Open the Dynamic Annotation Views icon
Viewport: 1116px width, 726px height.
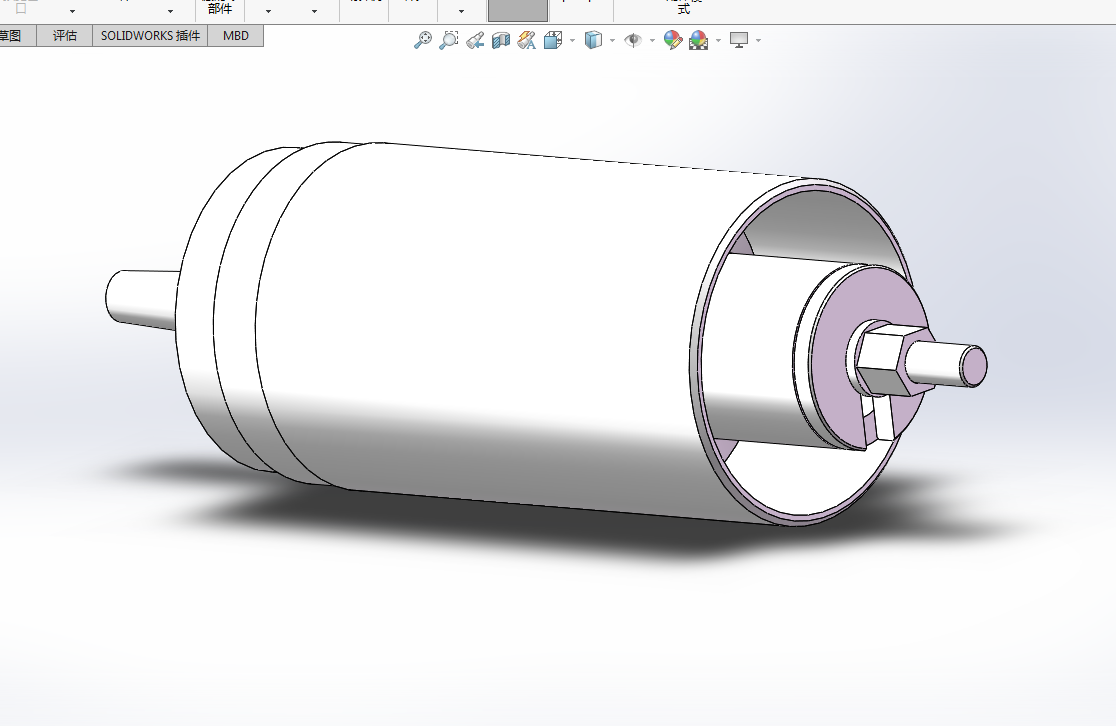pyautogui.click(x=527, y=40)
